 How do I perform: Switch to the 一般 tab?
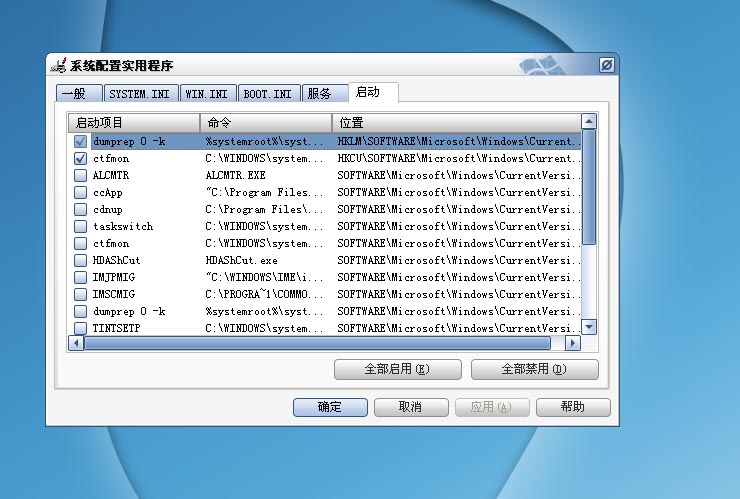click(79, 93)
